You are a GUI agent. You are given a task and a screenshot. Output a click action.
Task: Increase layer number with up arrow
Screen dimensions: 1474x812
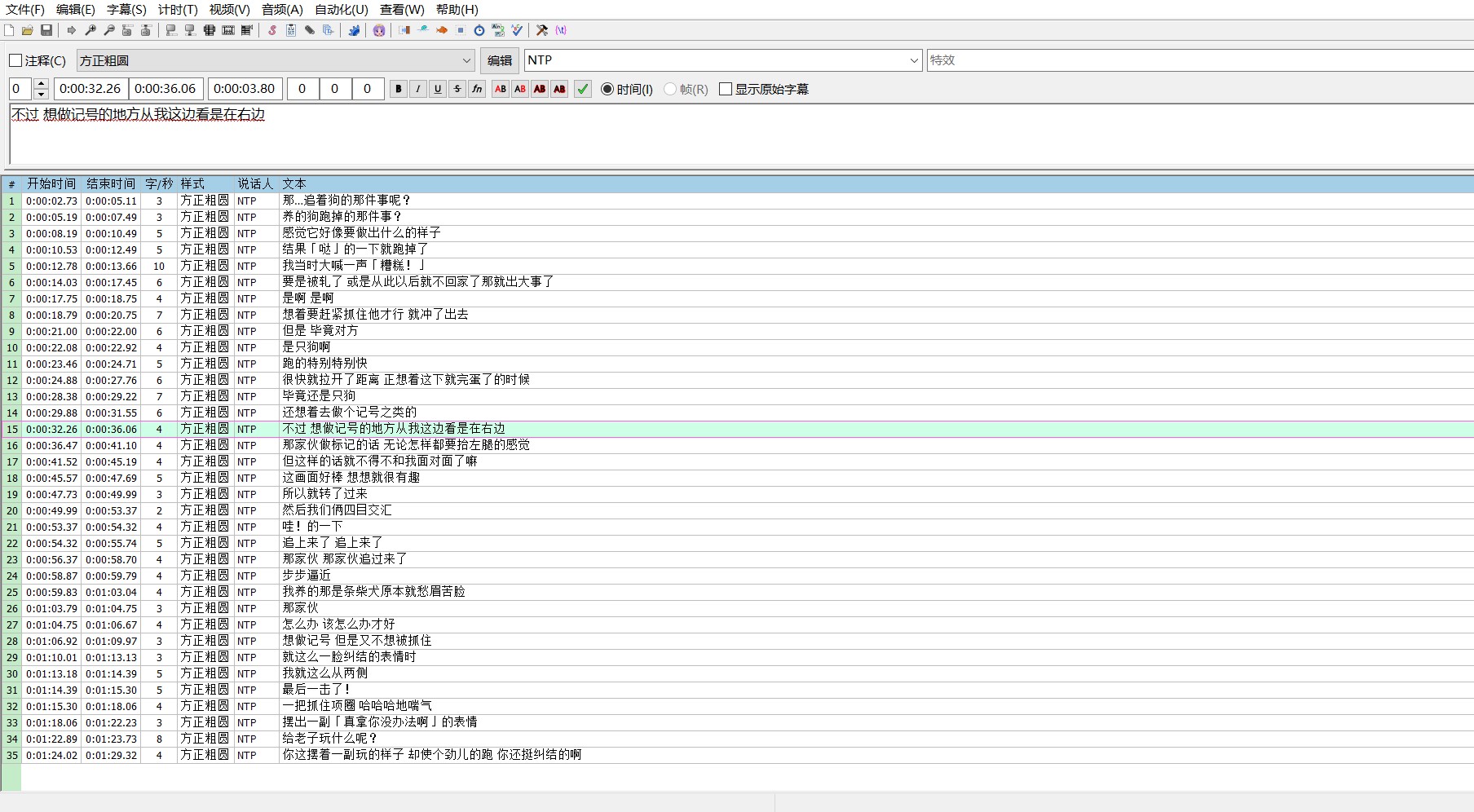click(x=42, y=83)
